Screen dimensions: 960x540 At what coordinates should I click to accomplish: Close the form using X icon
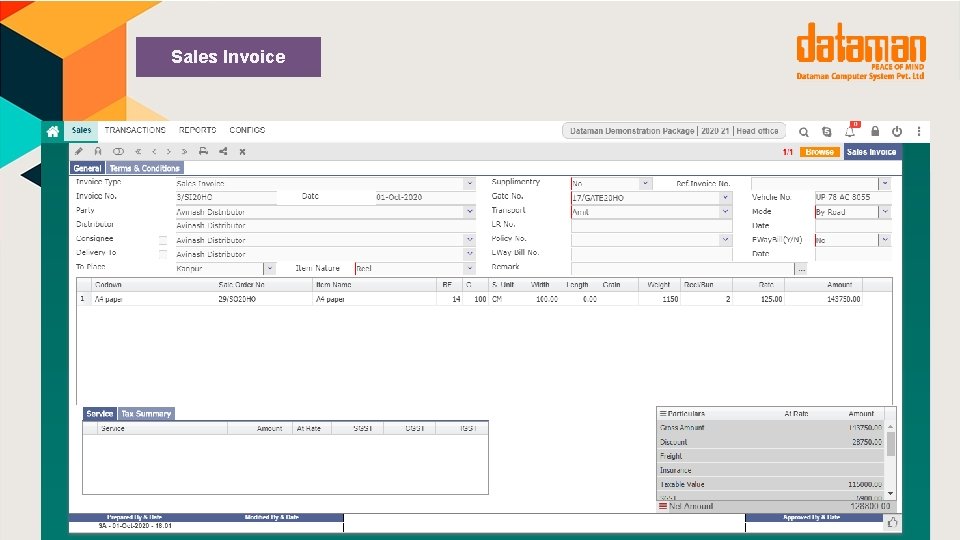click(242, 151)
